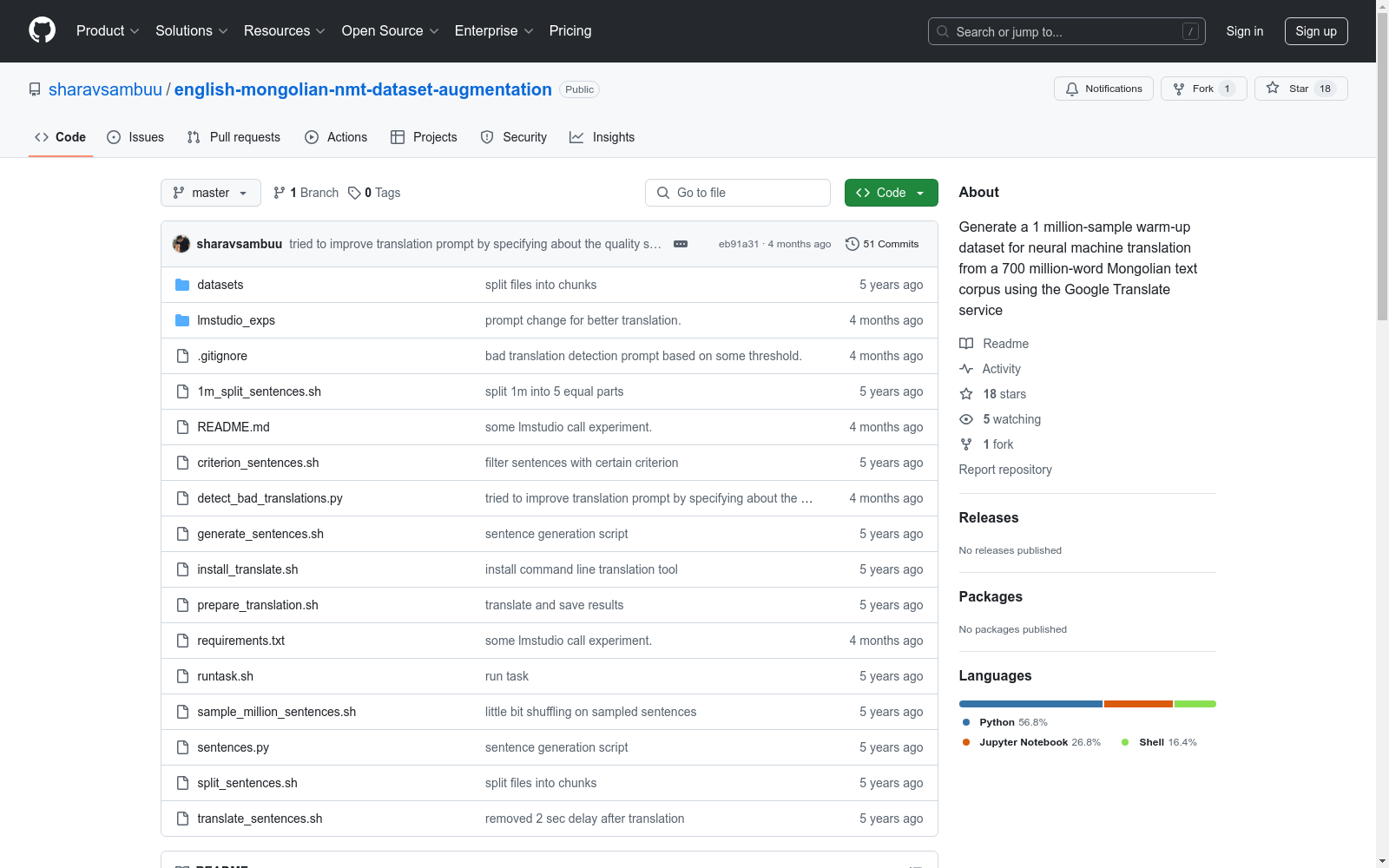
Task: Switch to the Issues tab
Action: (135, 137)
